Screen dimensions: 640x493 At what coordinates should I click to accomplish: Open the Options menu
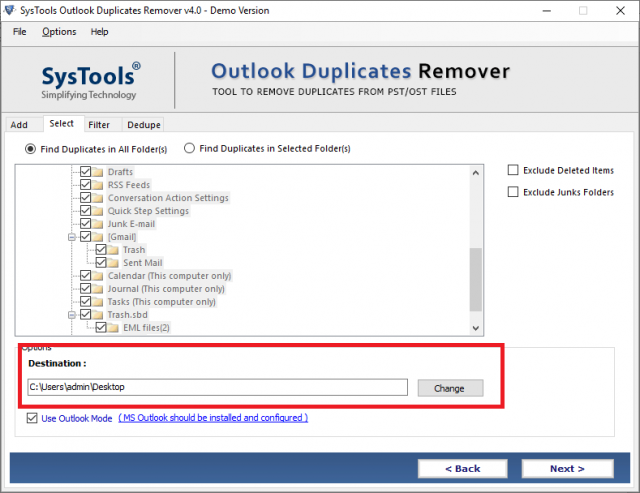[x=59, y=32]
